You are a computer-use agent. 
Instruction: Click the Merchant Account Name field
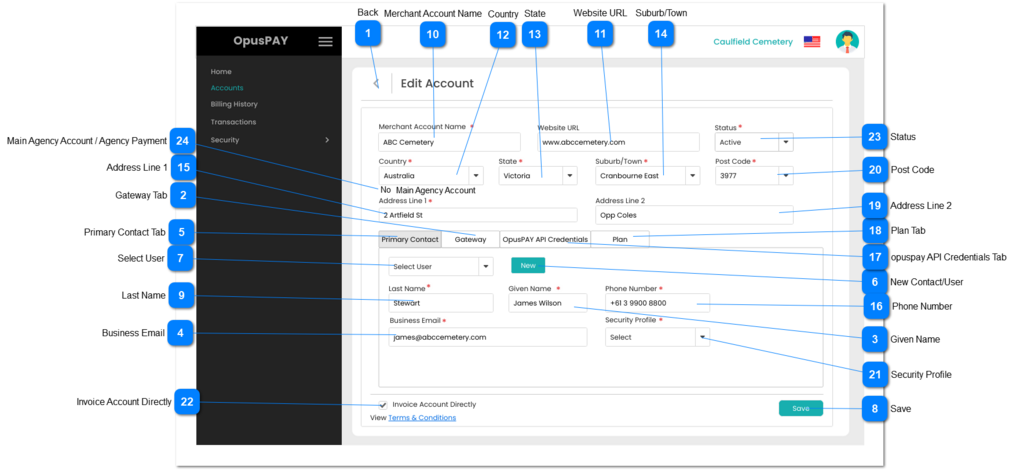click(x=448, y=142)
